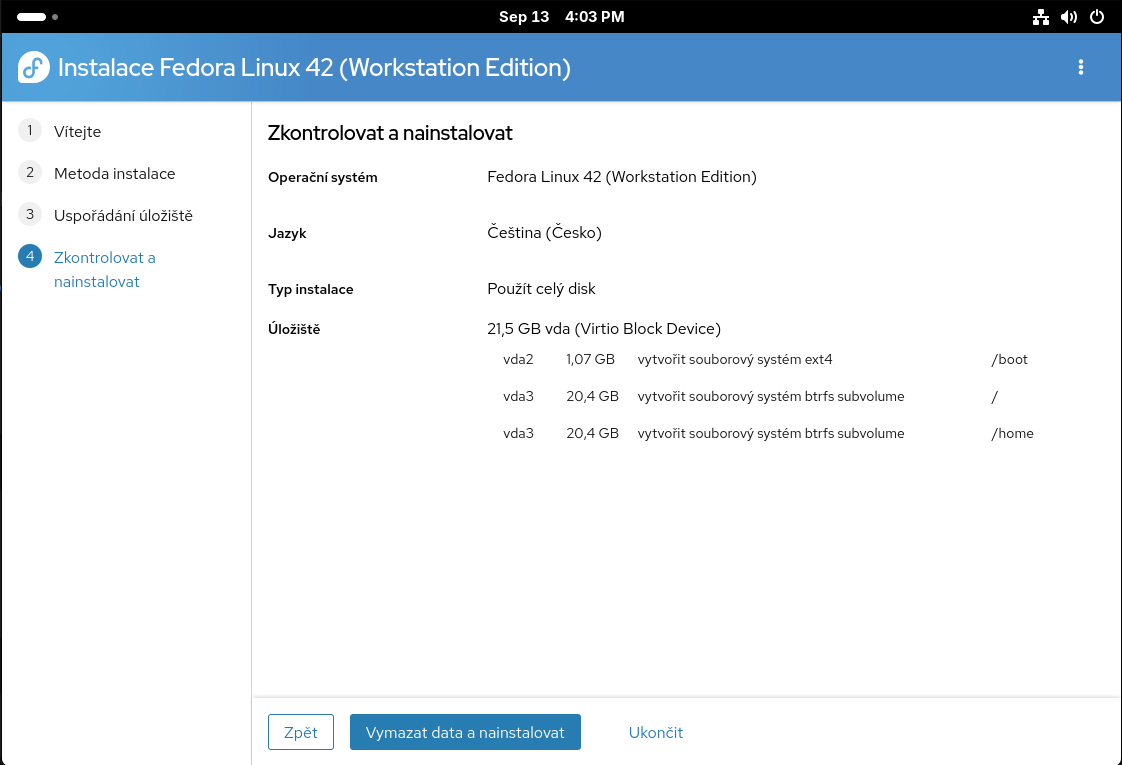This screenshot has width=1122, height=765.
Task: Click the heading Zkontrolovat a nainstalovat
Action: coord(390,133)
